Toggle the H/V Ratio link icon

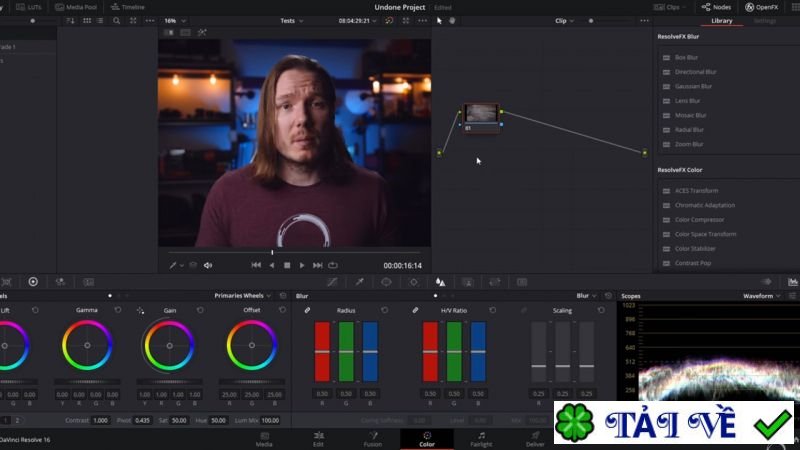click(x=415, y=310)
